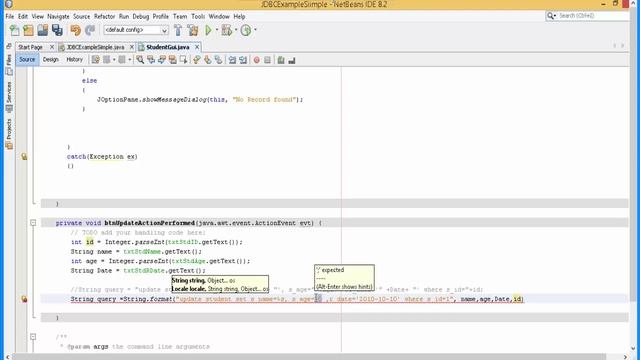Switch to the JDBCExampleSimple.java tab
Screen dimensions: 640x360
tap(95, 47)
